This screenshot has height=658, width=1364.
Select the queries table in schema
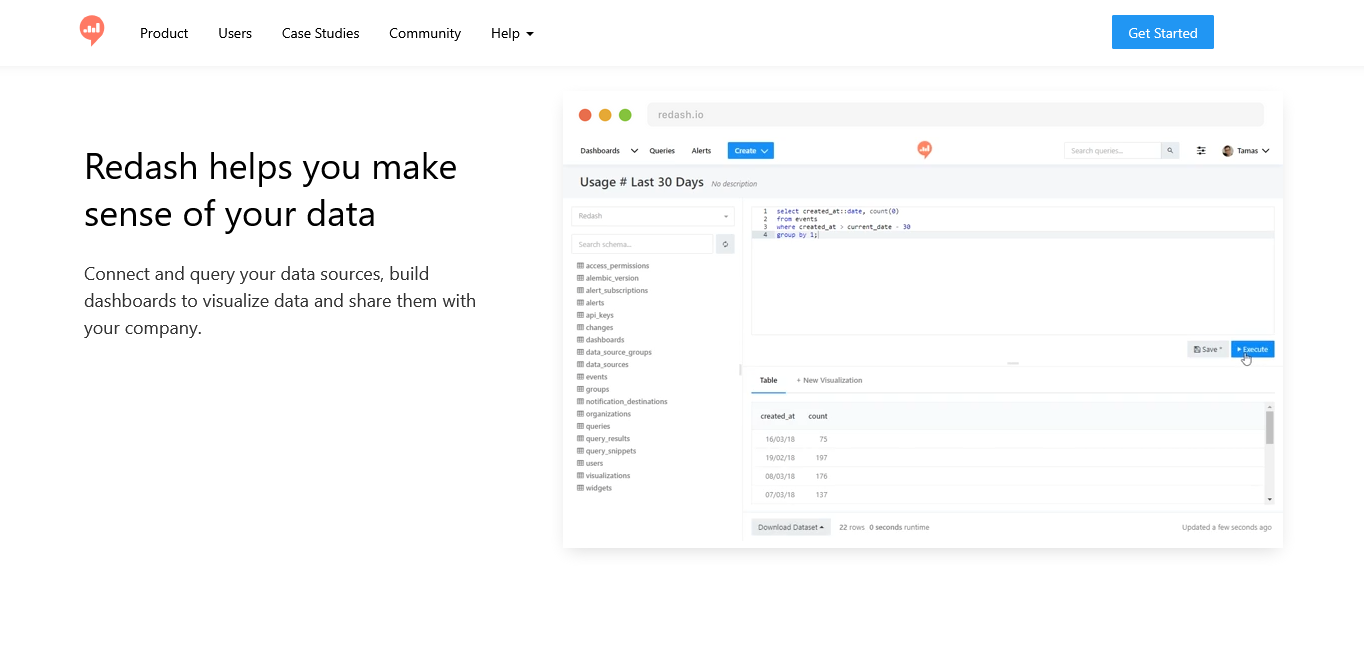click(598, 426)
